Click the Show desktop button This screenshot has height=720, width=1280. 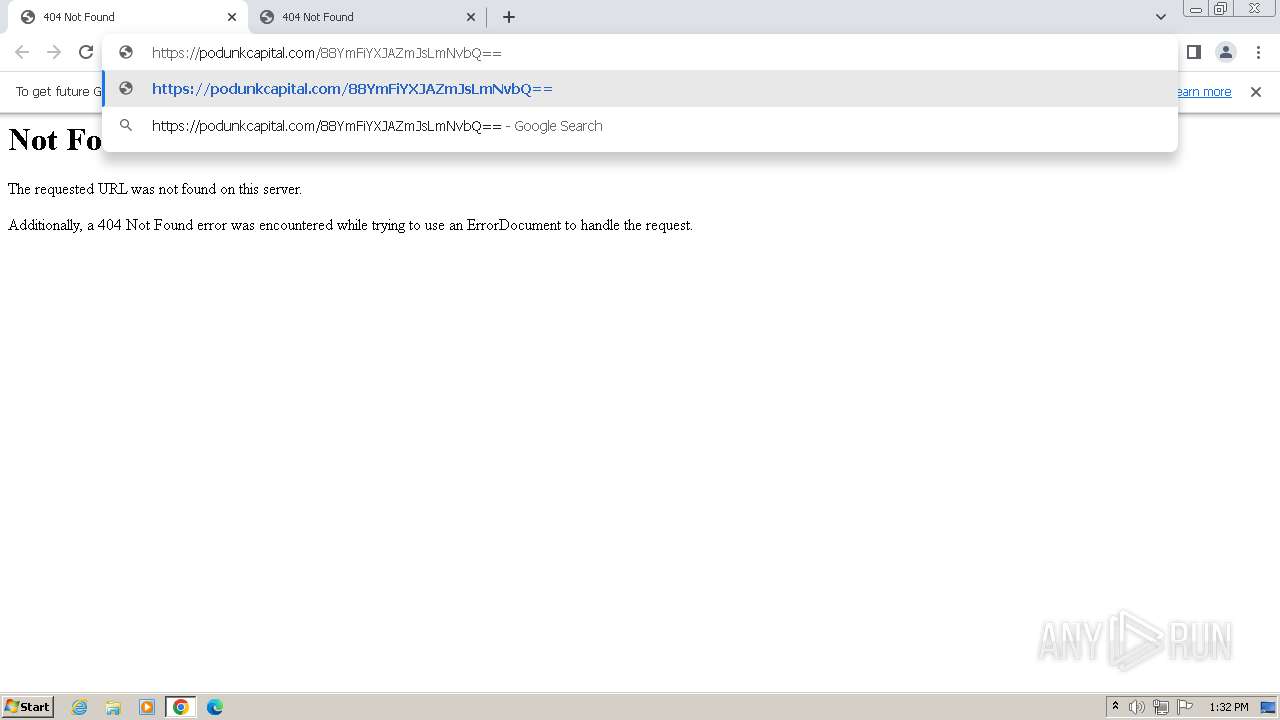(x=1269, y=707)
